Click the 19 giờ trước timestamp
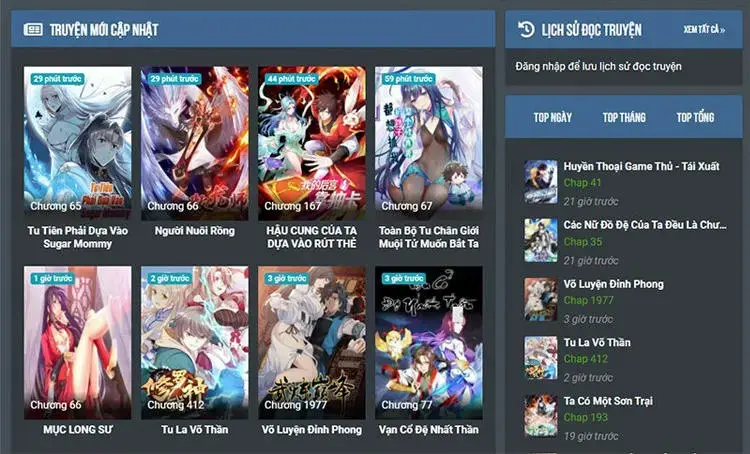 tap(591, 436)
